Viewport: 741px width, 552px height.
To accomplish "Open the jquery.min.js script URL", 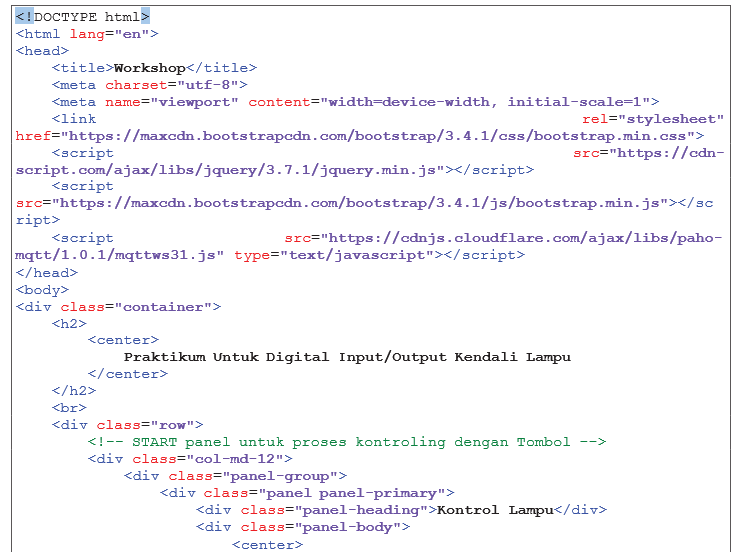I will [x=230, y=170].
